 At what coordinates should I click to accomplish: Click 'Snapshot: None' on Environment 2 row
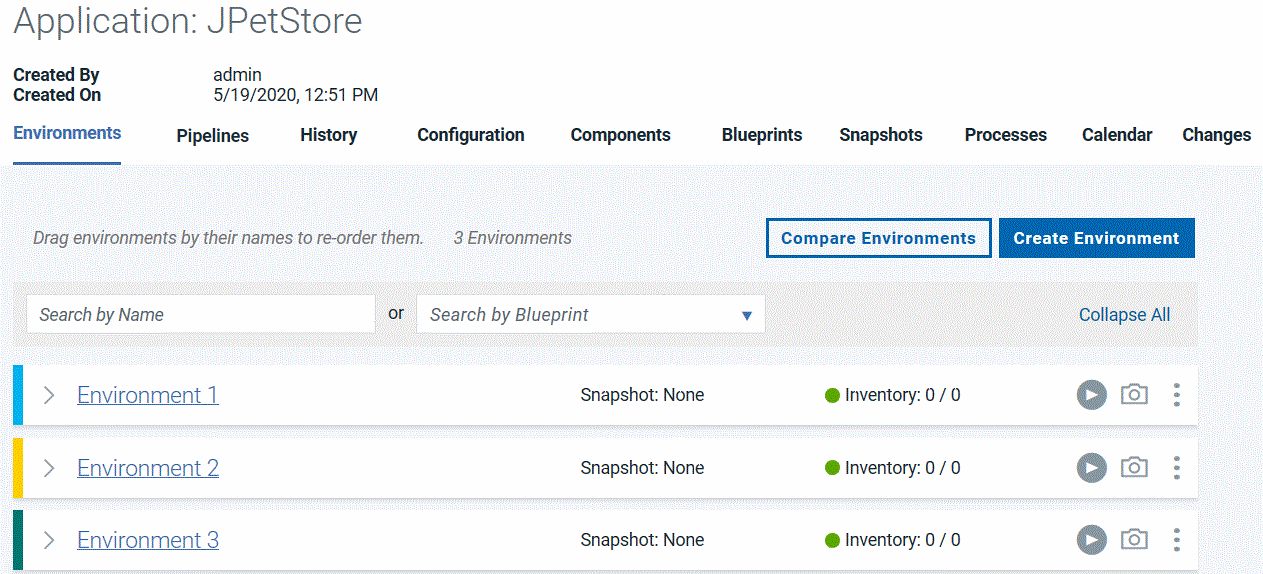coord(642,468)
